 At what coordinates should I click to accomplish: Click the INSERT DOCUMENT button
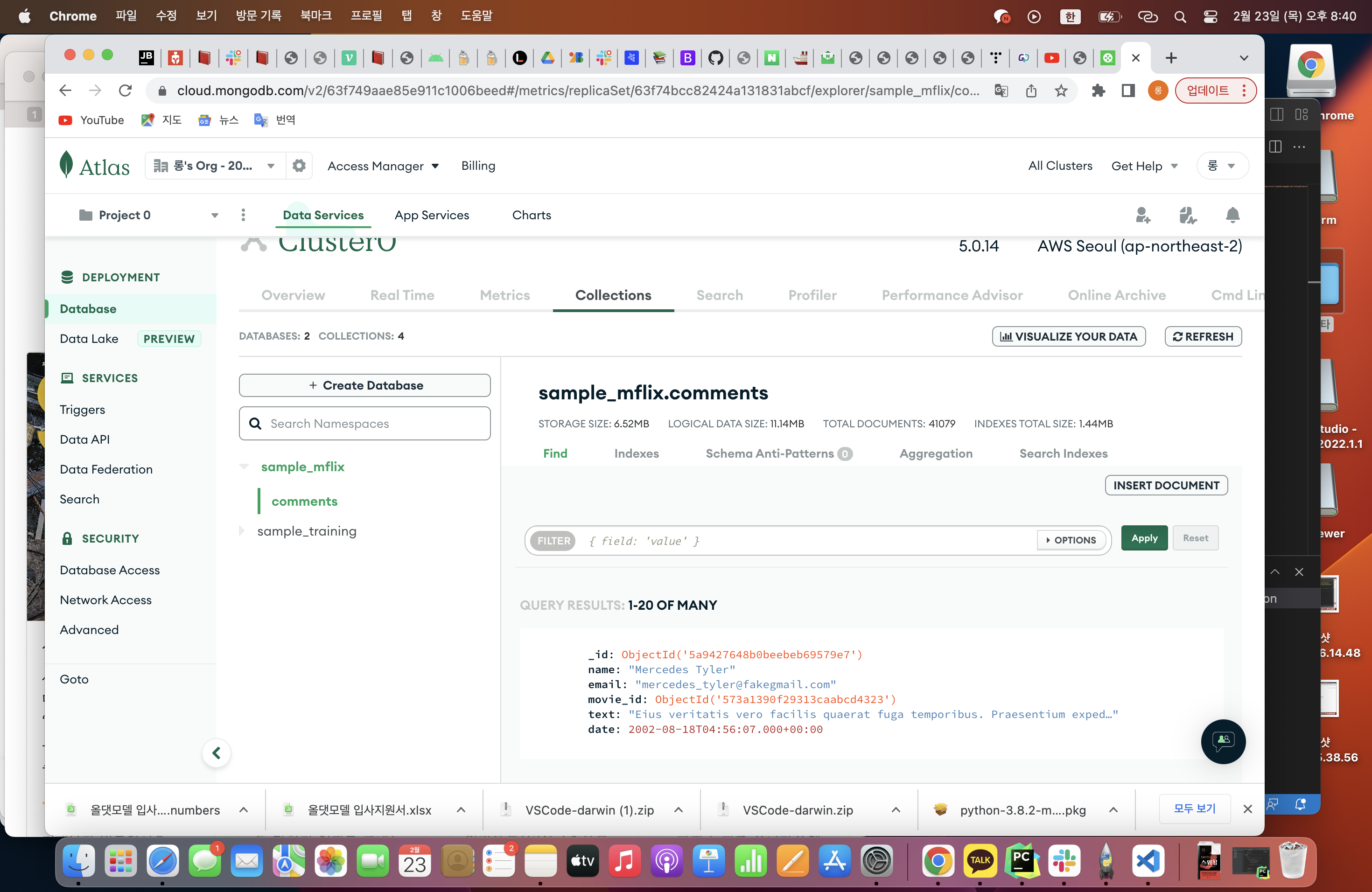(1166, 485)
